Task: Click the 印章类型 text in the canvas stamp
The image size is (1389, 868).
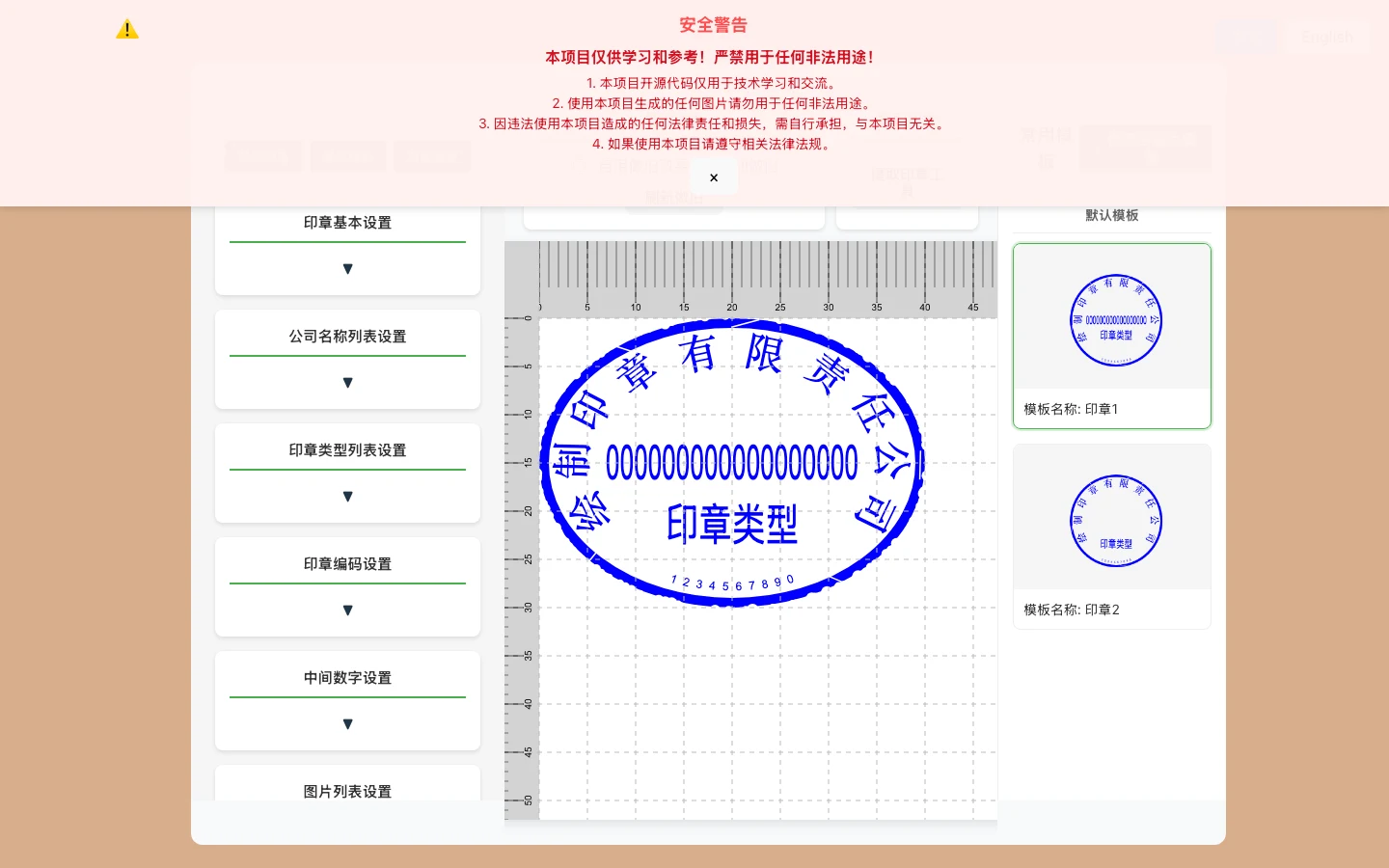Action: pos(732,525)
